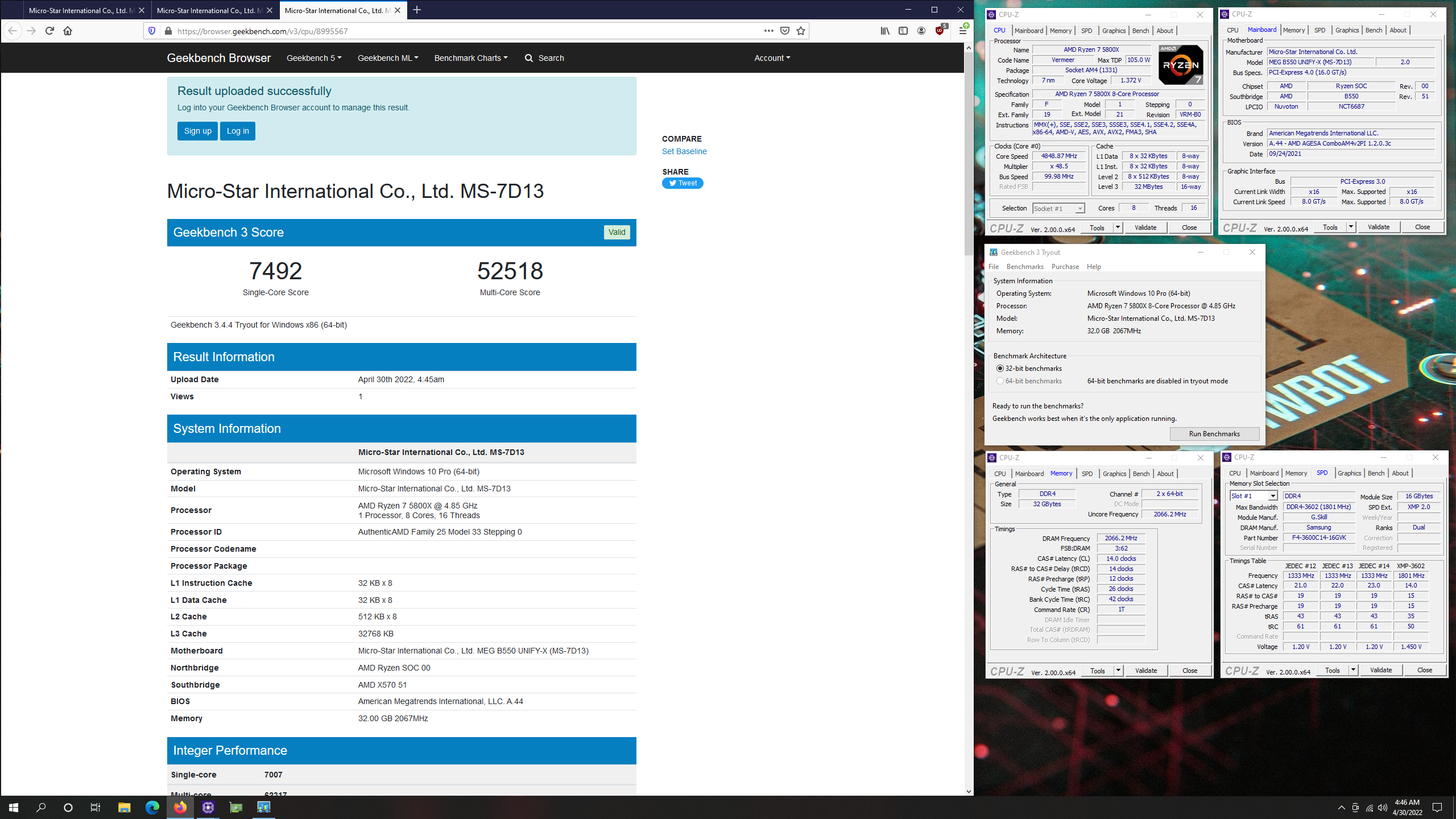Open the Benchmarks menu in Geekbench 3
Viewport: 1456px width, 819px height.
click(x=1025, y=267)
